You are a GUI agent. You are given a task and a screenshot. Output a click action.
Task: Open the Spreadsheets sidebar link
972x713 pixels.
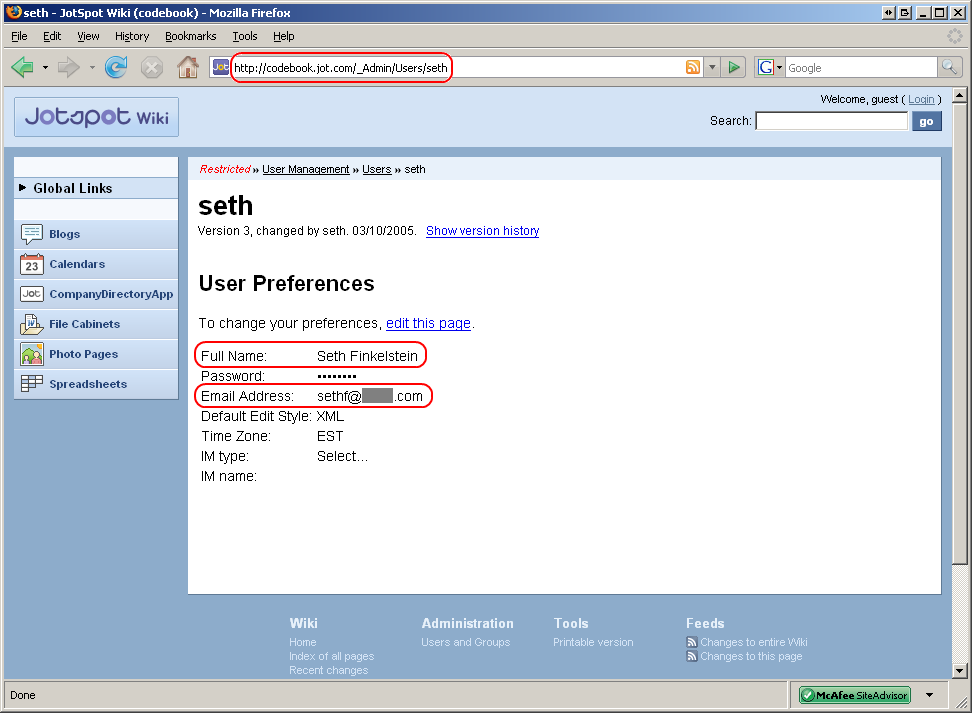click(x=88, y=384)
